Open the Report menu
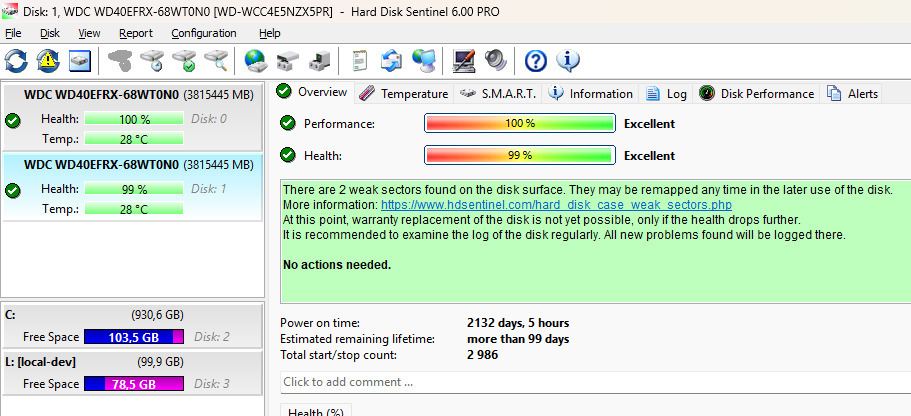The width and height of the screenshot is (911, 416). tap(136, 33)
